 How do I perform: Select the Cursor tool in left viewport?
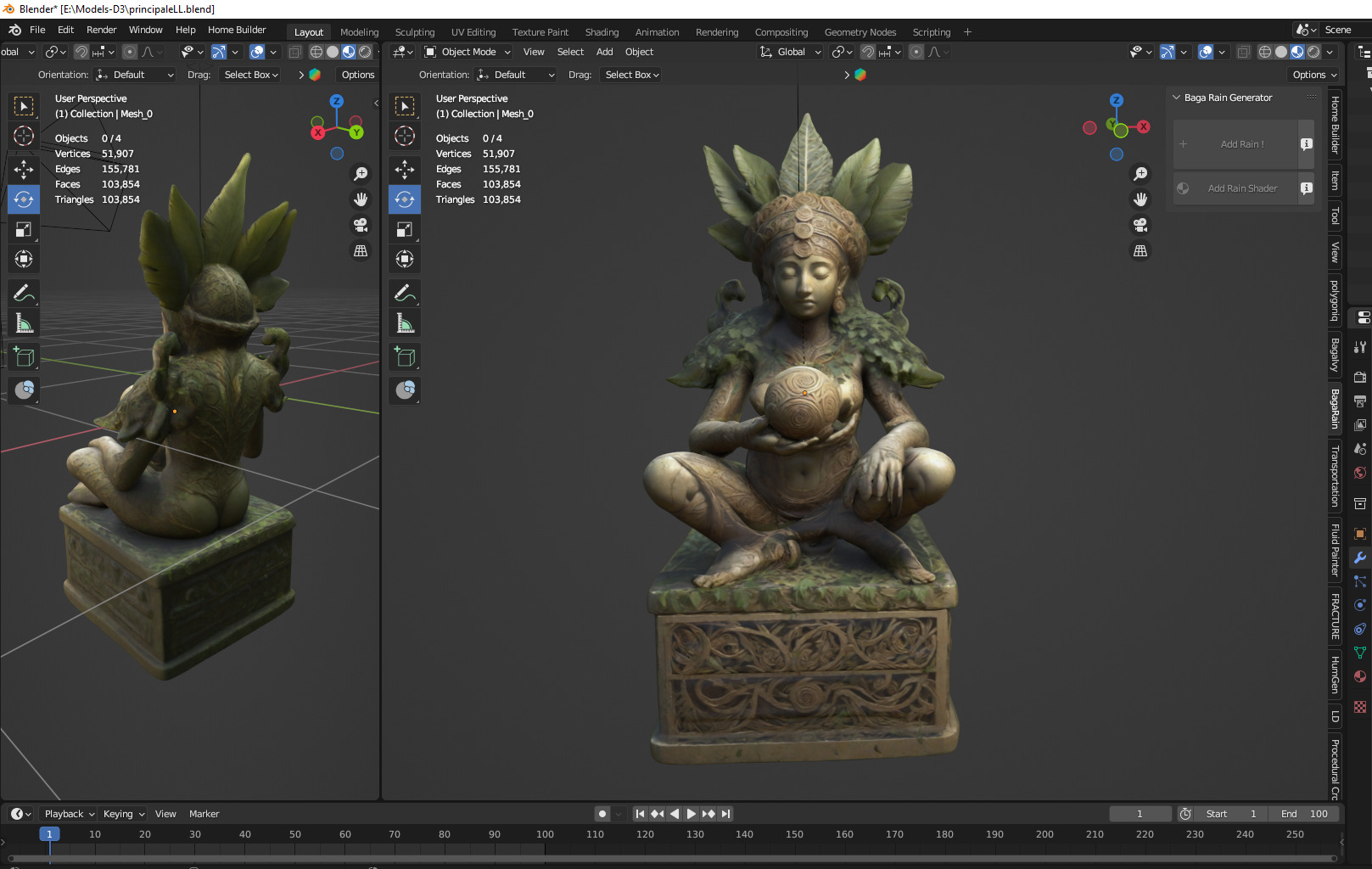[24, 136]
